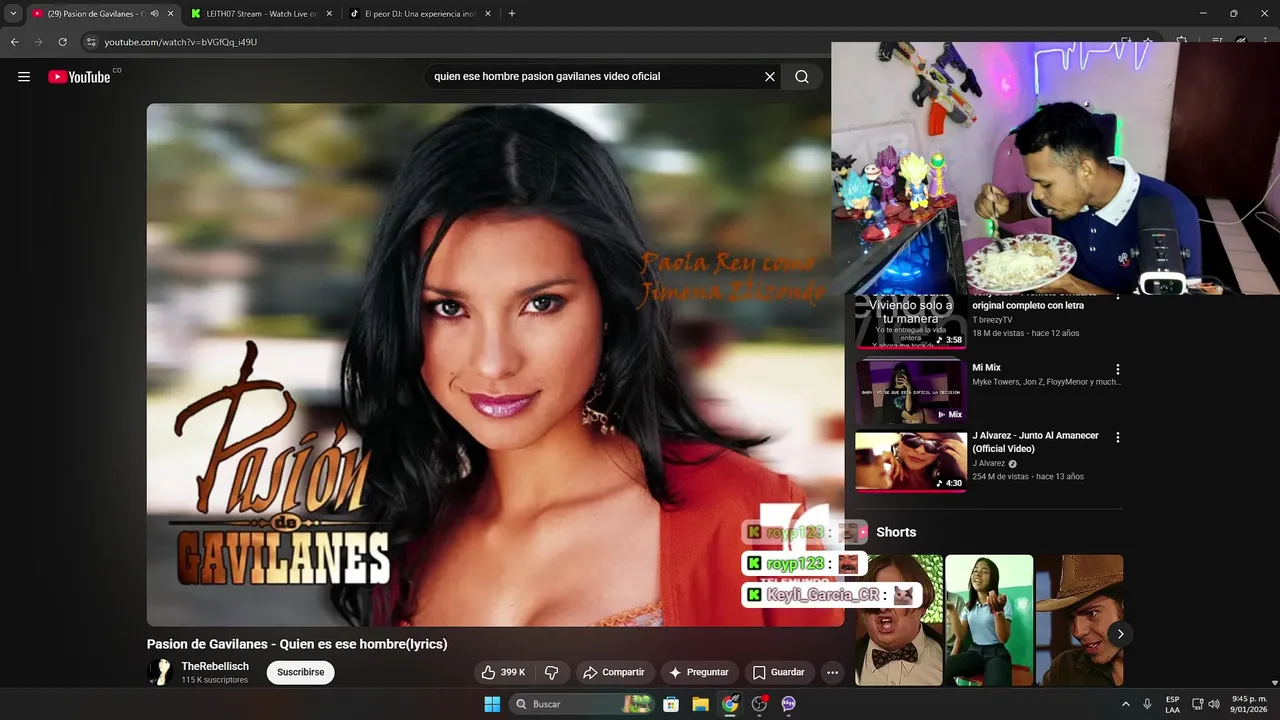The width and height of the screenshot is (1280, 720).
Task: Switch to El peor DJ TikTok tab
Action: click(x=420, y=14)
